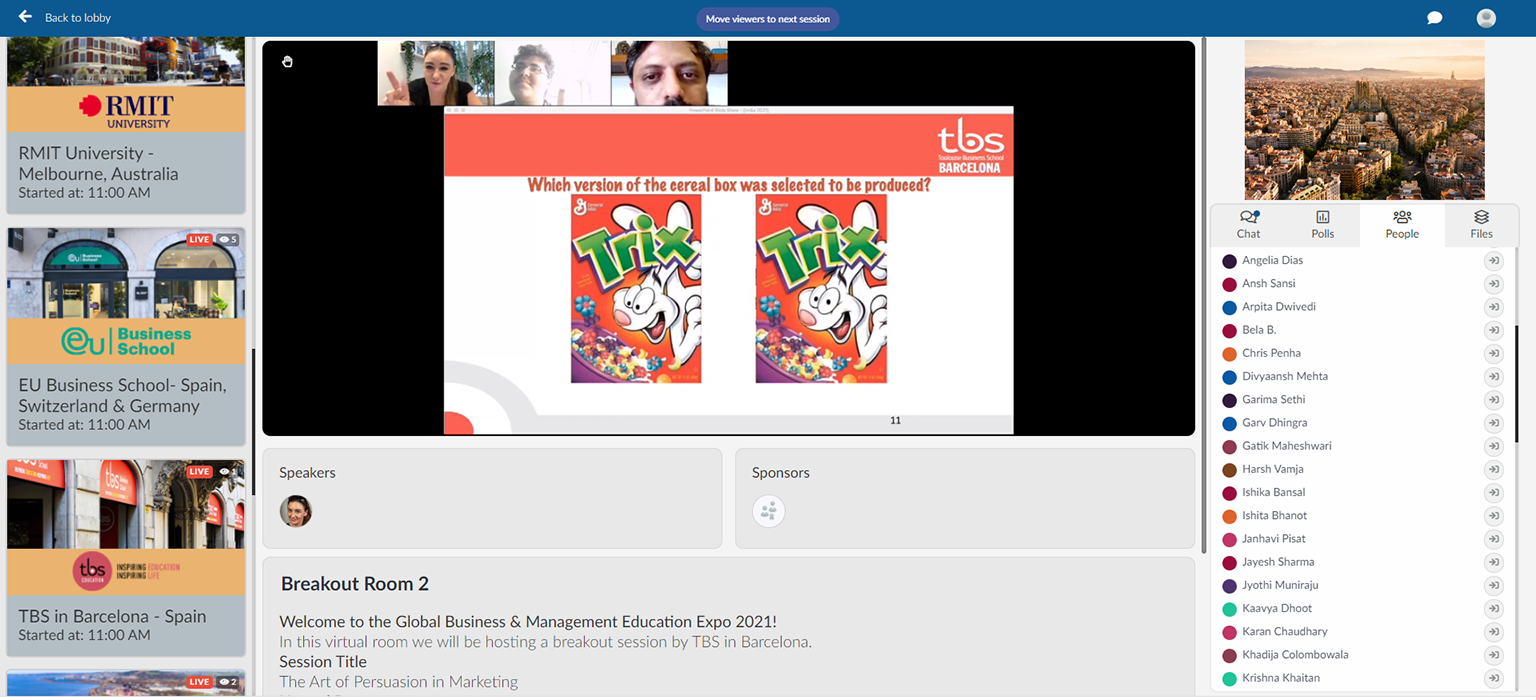
Task: Click the back arrow icon in the header
Action: tap(25, 17)
